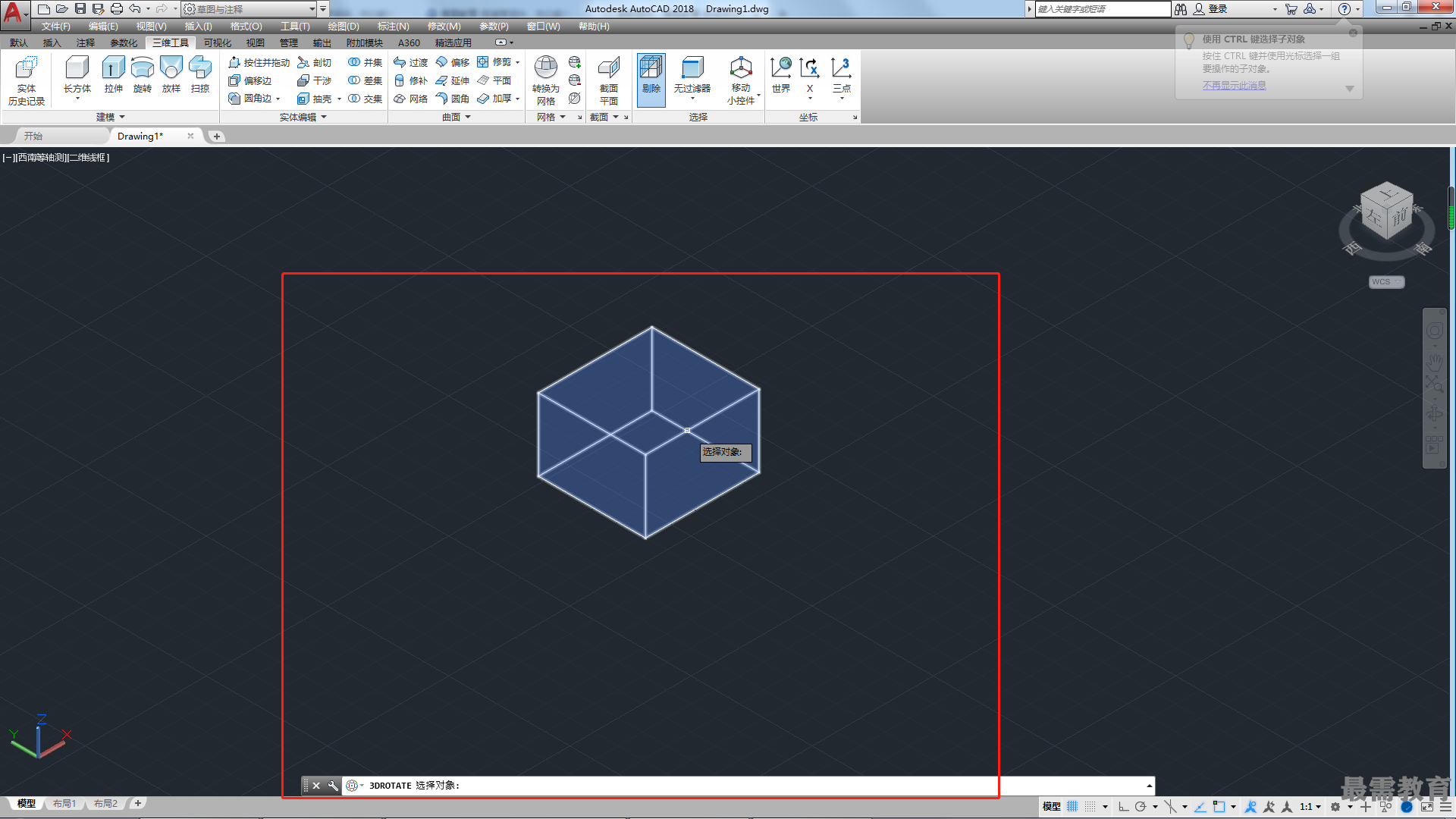Open the 草图与注释 workspace dropdown
Viewport: 1456px width, 819px height.
(x=249, y=9)
